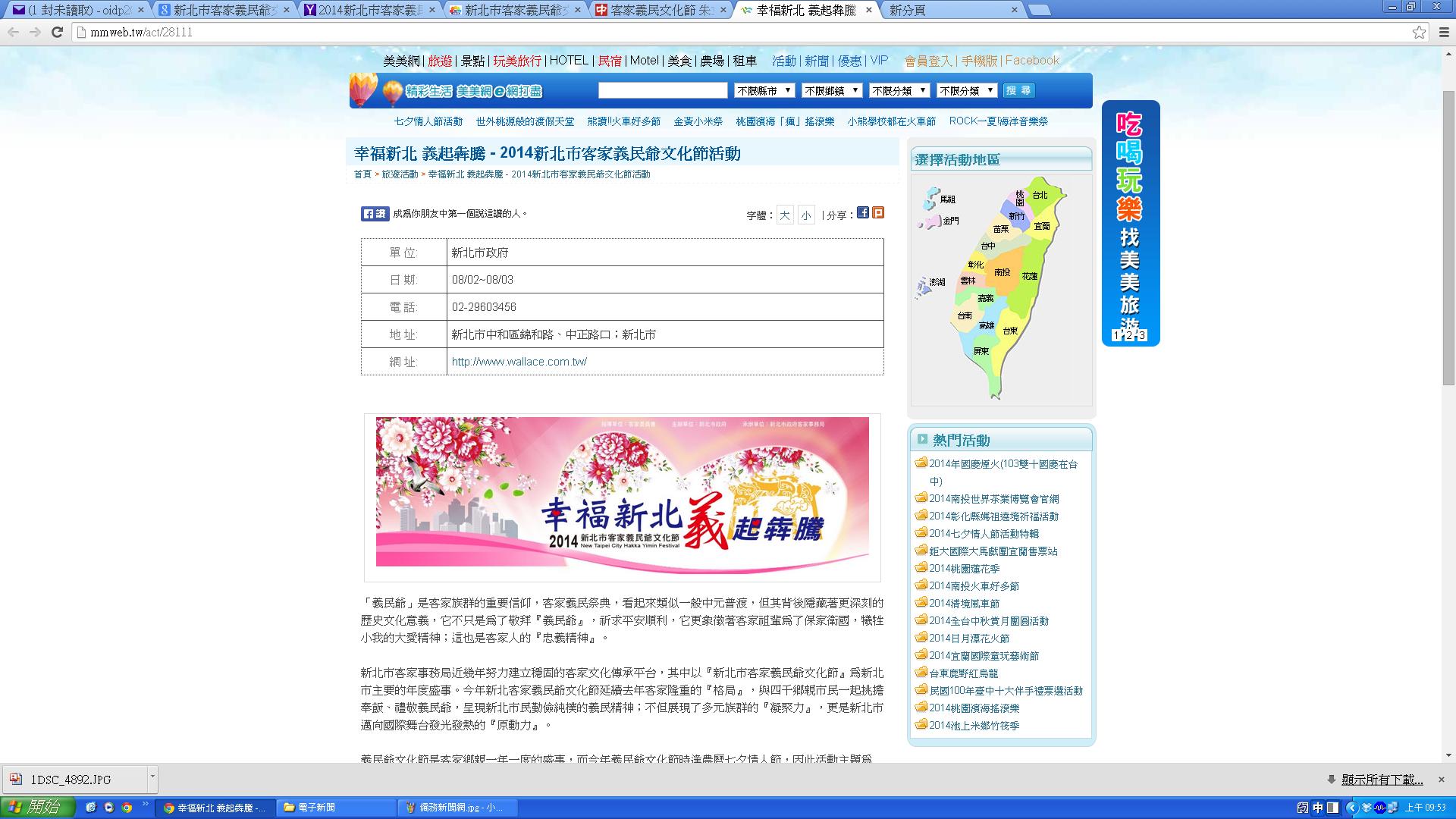Viewport: 1456px width, 819px height.
Task: Close the downloads bar with the X
Action: click(1442, 780)
